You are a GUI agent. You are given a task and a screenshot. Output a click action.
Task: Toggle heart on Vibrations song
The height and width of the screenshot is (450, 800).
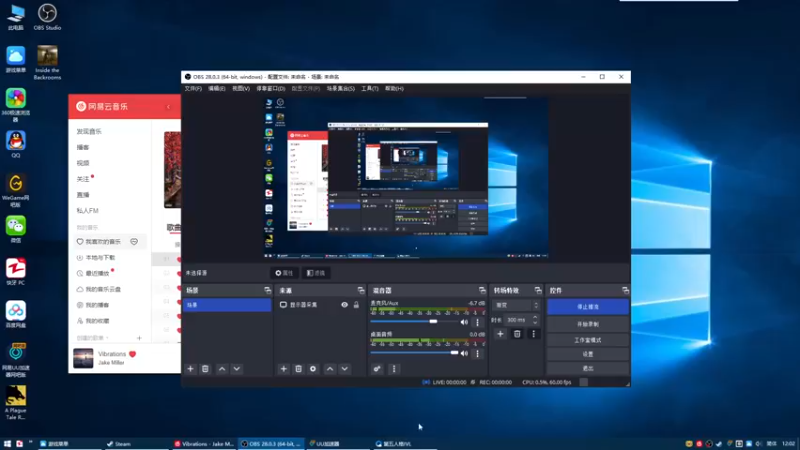pos(133,354)
